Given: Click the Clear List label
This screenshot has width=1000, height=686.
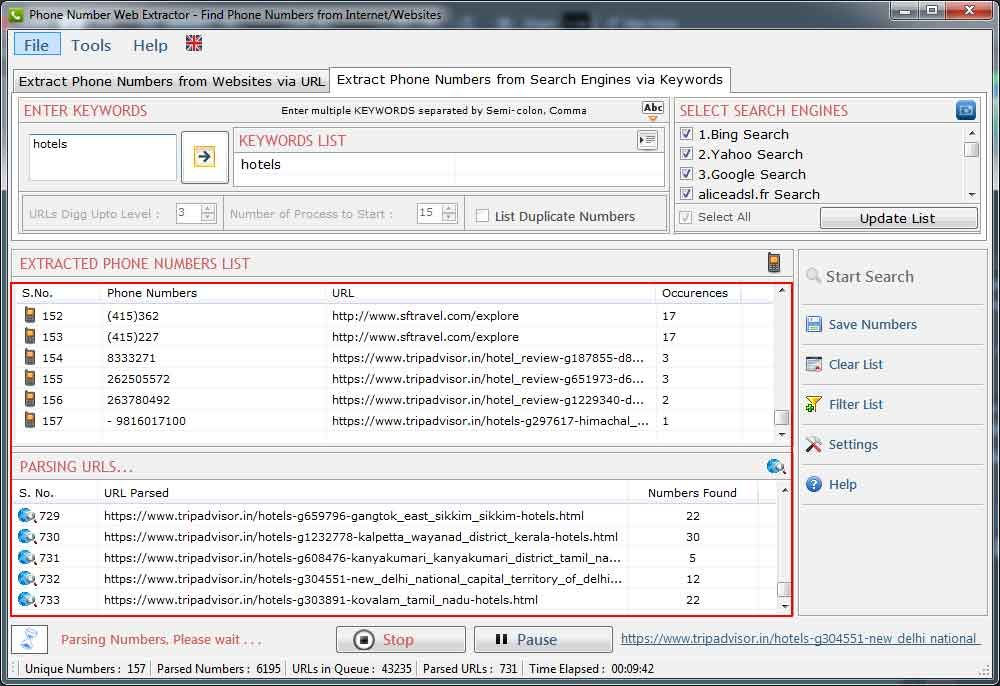Looking at the screenshot, I should 856,364.
